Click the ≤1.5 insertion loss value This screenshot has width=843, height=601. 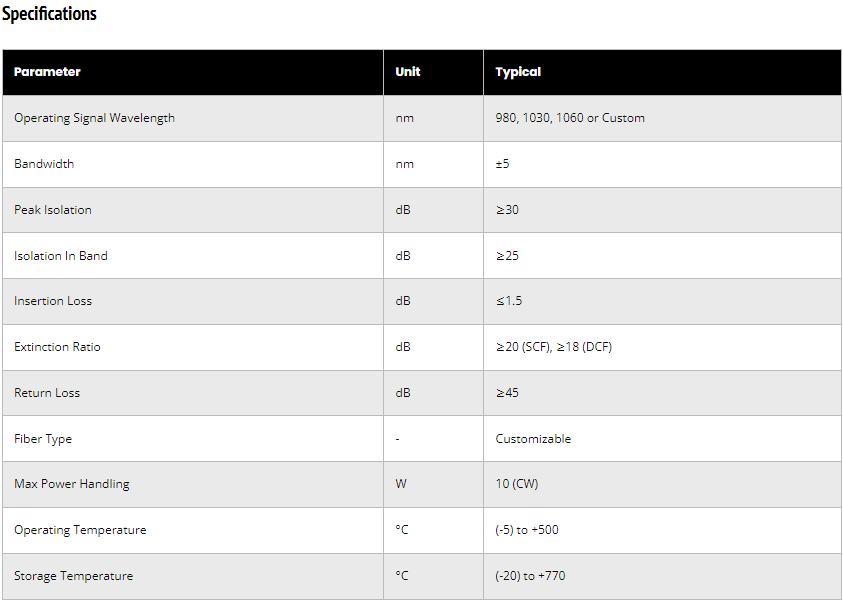pos(509,301)
